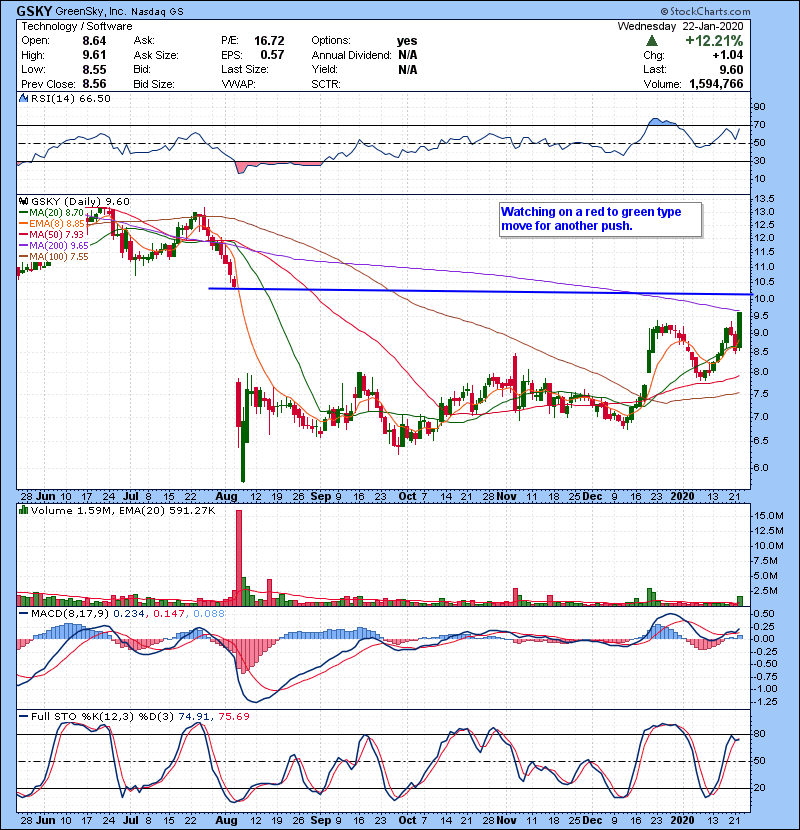Screen dimensions: 800x830
Task: Select the GSKY ticker symbol in the header
Action: click(34, 11)
